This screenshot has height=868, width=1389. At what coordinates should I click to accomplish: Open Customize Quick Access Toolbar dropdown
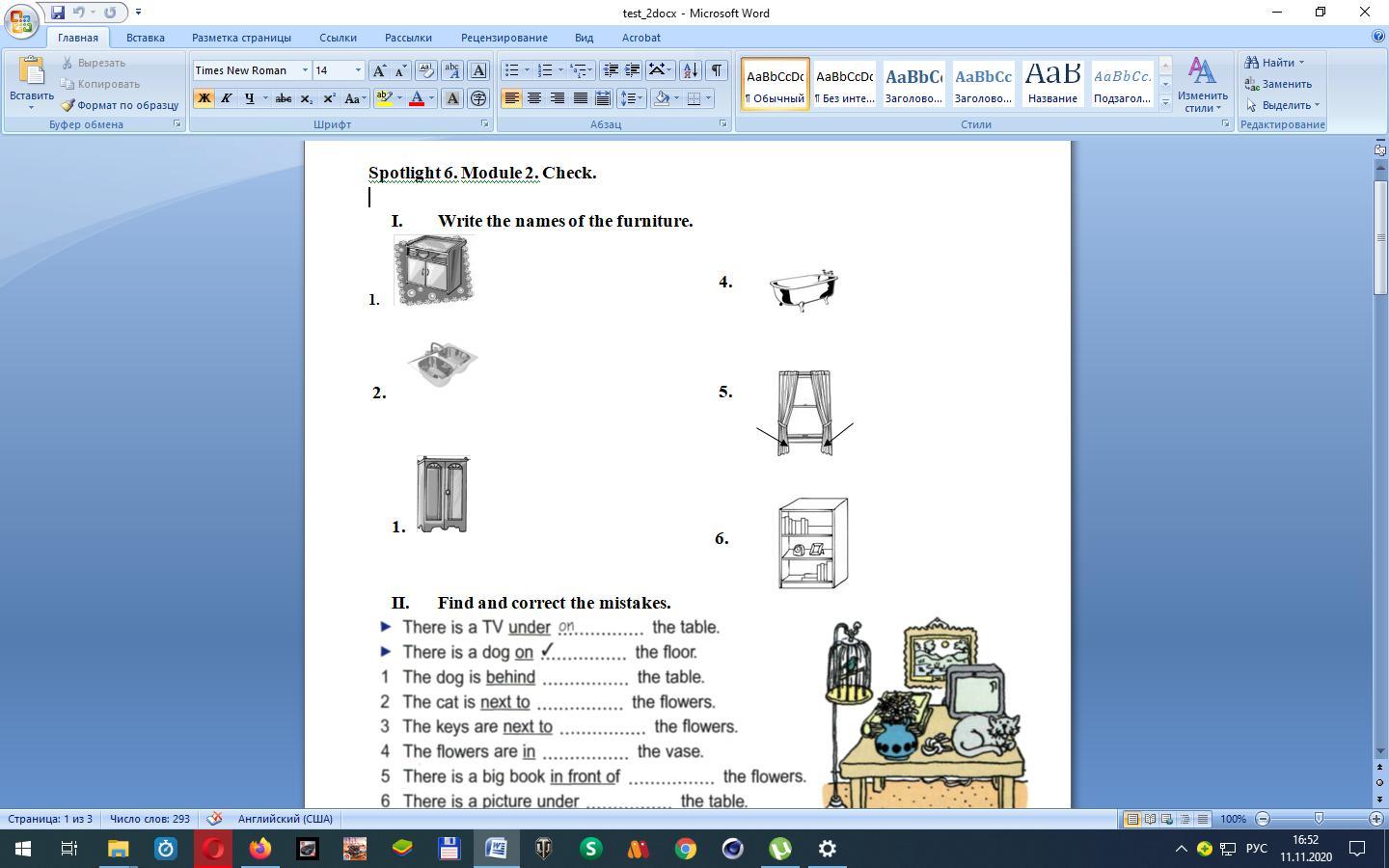(x=138, y=13)
